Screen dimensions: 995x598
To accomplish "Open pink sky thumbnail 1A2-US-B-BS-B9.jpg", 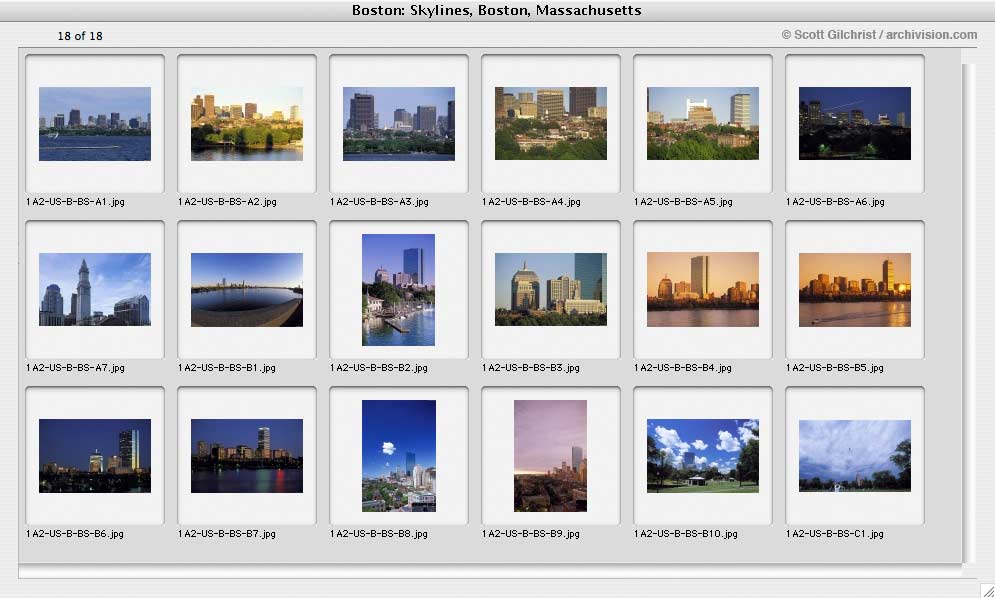I will pyautogui.click(x=550, y=456).
